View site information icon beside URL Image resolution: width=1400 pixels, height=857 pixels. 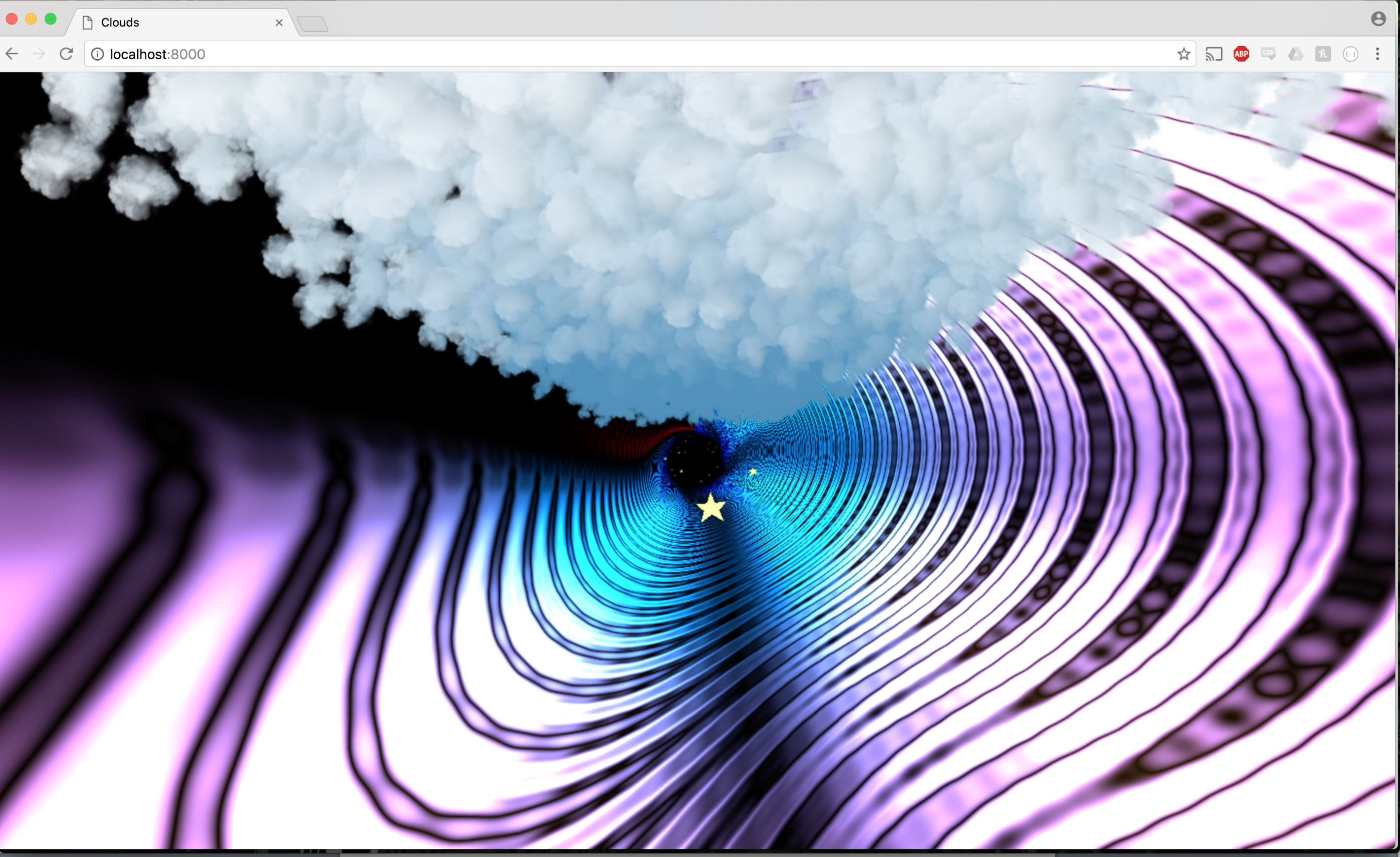pos(98,54)
